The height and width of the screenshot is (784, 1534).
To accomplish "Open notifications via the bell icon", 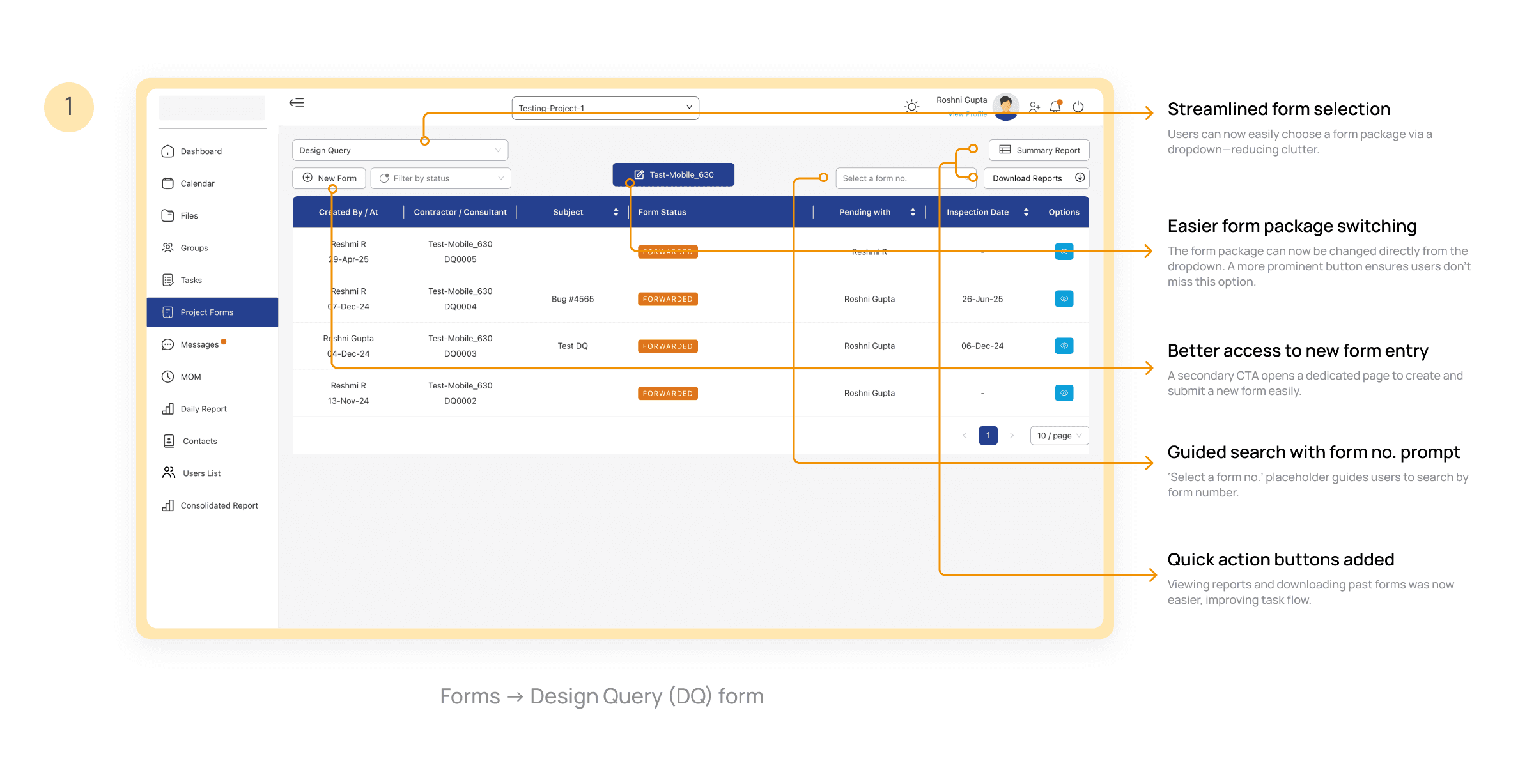I will pos(1055,107).
